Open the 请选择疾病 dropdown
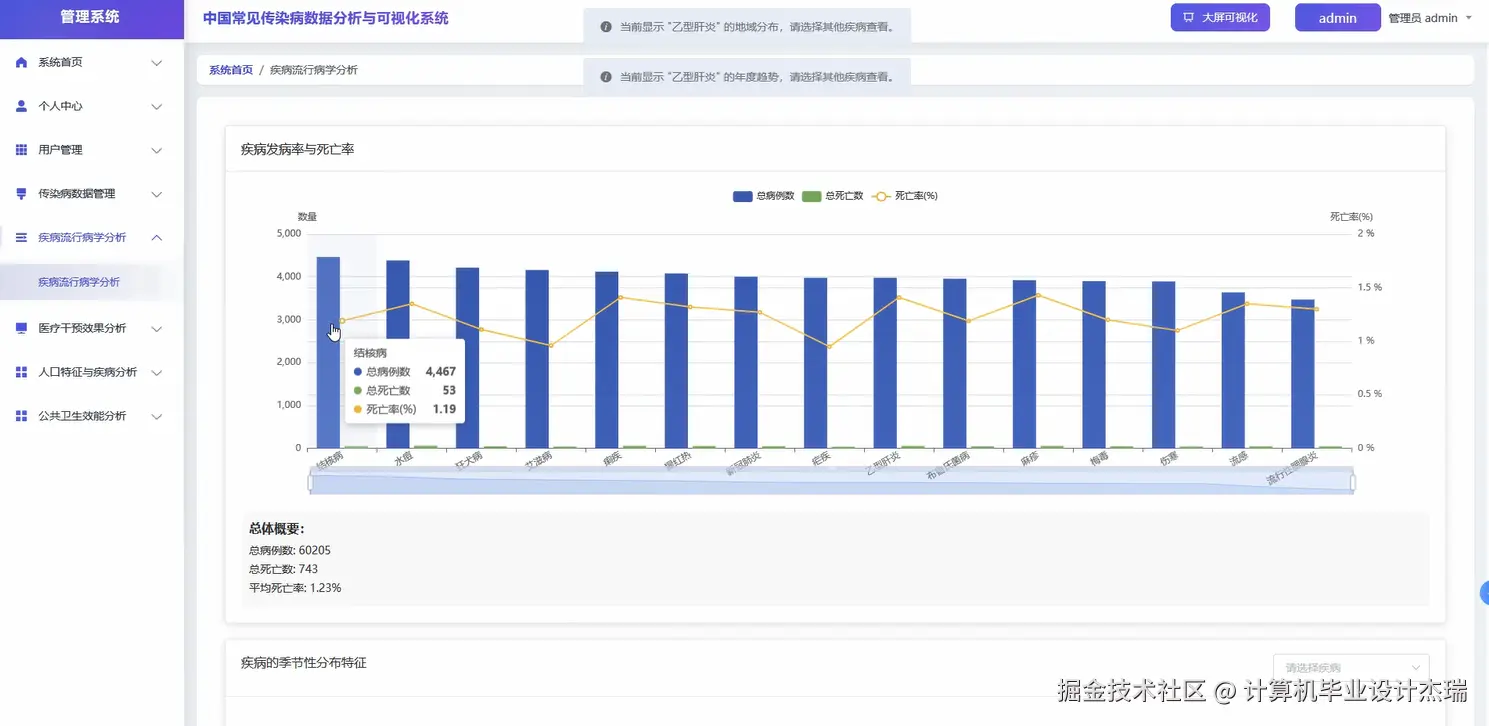 coord(1350,666)
